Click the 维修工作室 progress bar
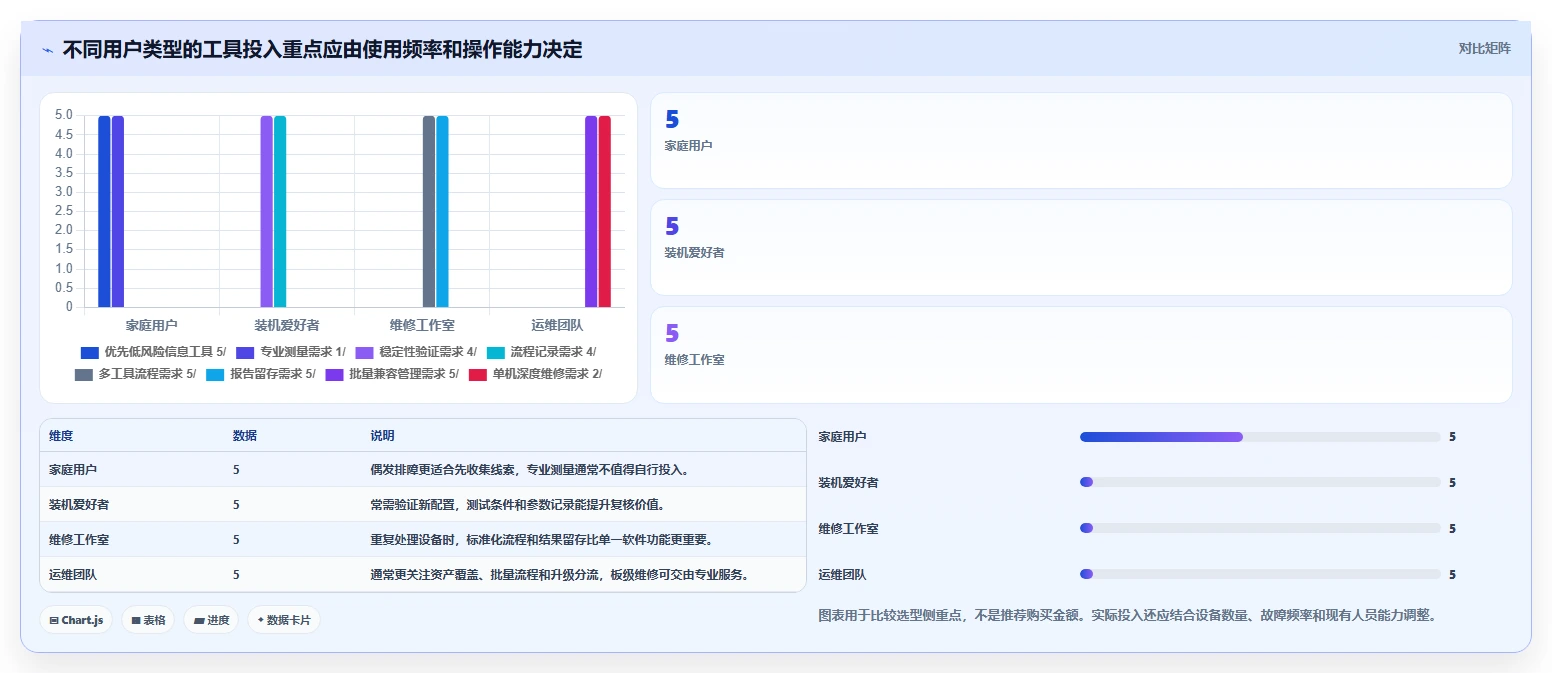 tap(1260, 528)
